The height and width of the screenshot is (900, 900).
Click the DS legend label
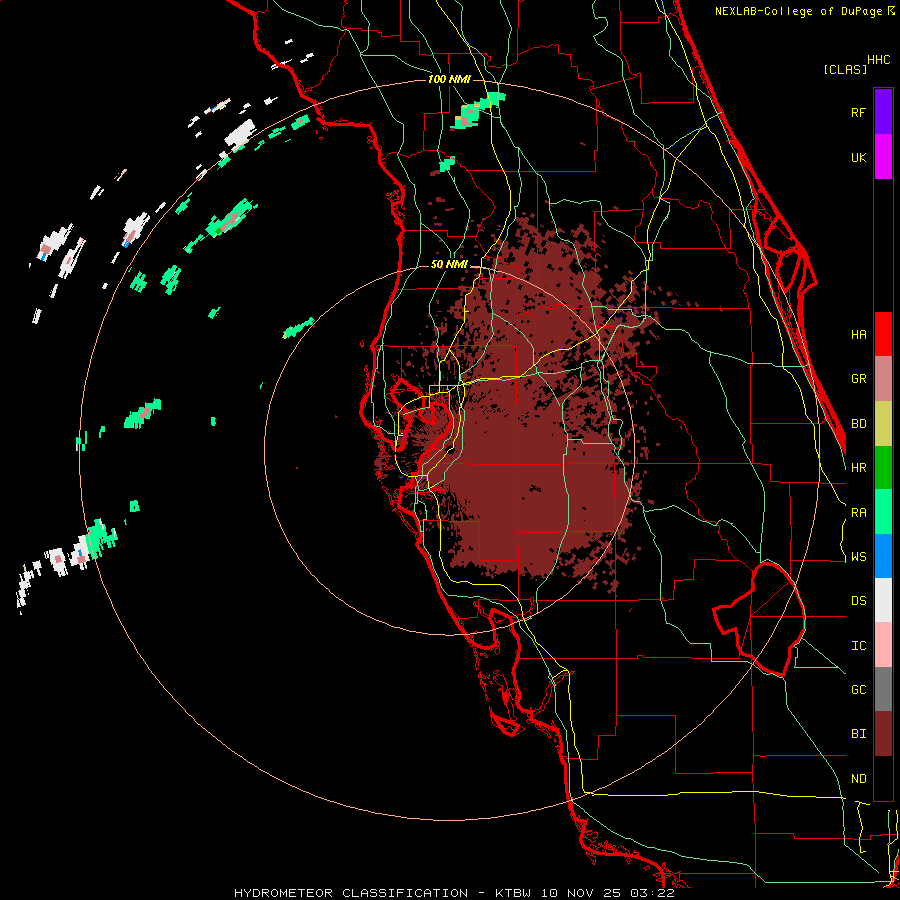click(x=858, y=601)
